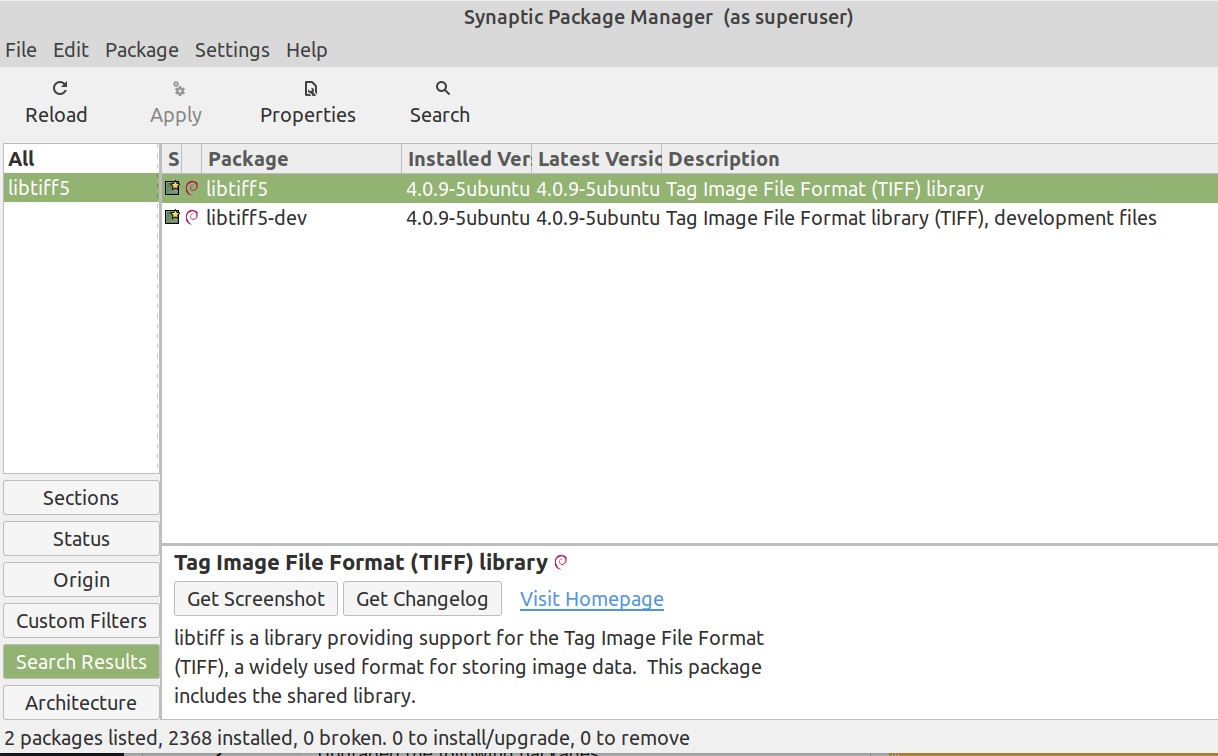Image resolution: width=1218 pixels, height=756 pixels.
Task: Select the libtiff5-dev package name
Action: click(256, 217)
